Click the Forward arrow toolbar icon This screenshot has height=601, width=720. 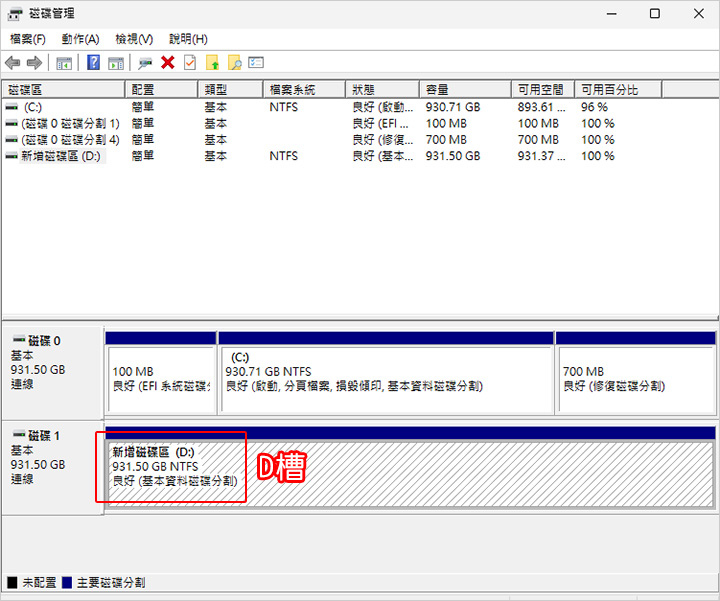[34, 62]
